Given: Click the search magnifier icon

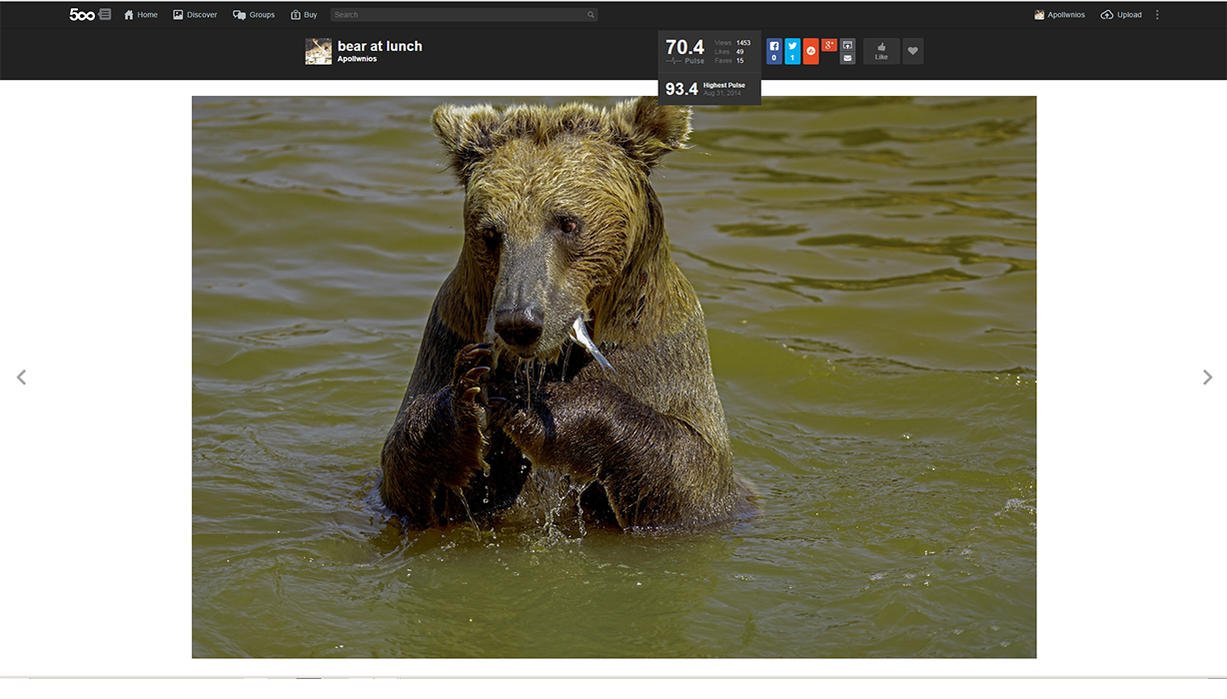Looking at the screenshot, I should pos(590,15).
